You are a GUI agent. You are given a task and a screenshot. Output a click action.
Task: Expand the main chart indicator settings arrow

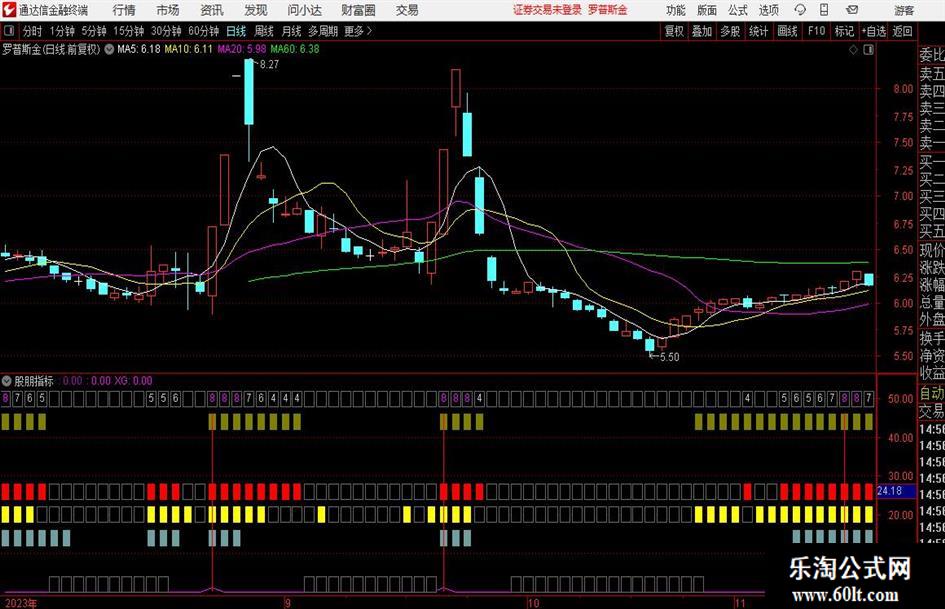click(x=109, y=49)
